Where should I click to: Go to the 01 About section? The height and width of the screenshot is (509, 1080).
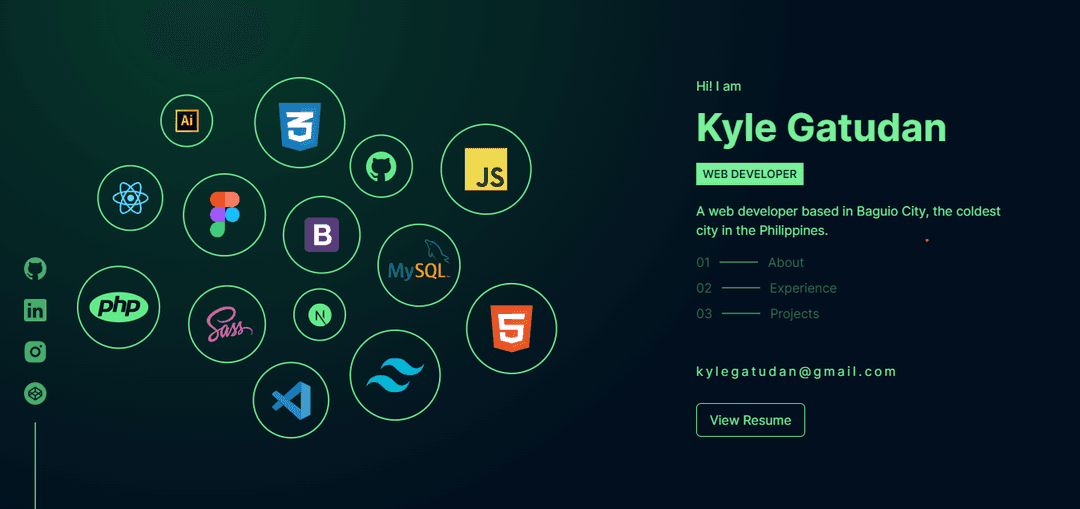coord(750,262)
